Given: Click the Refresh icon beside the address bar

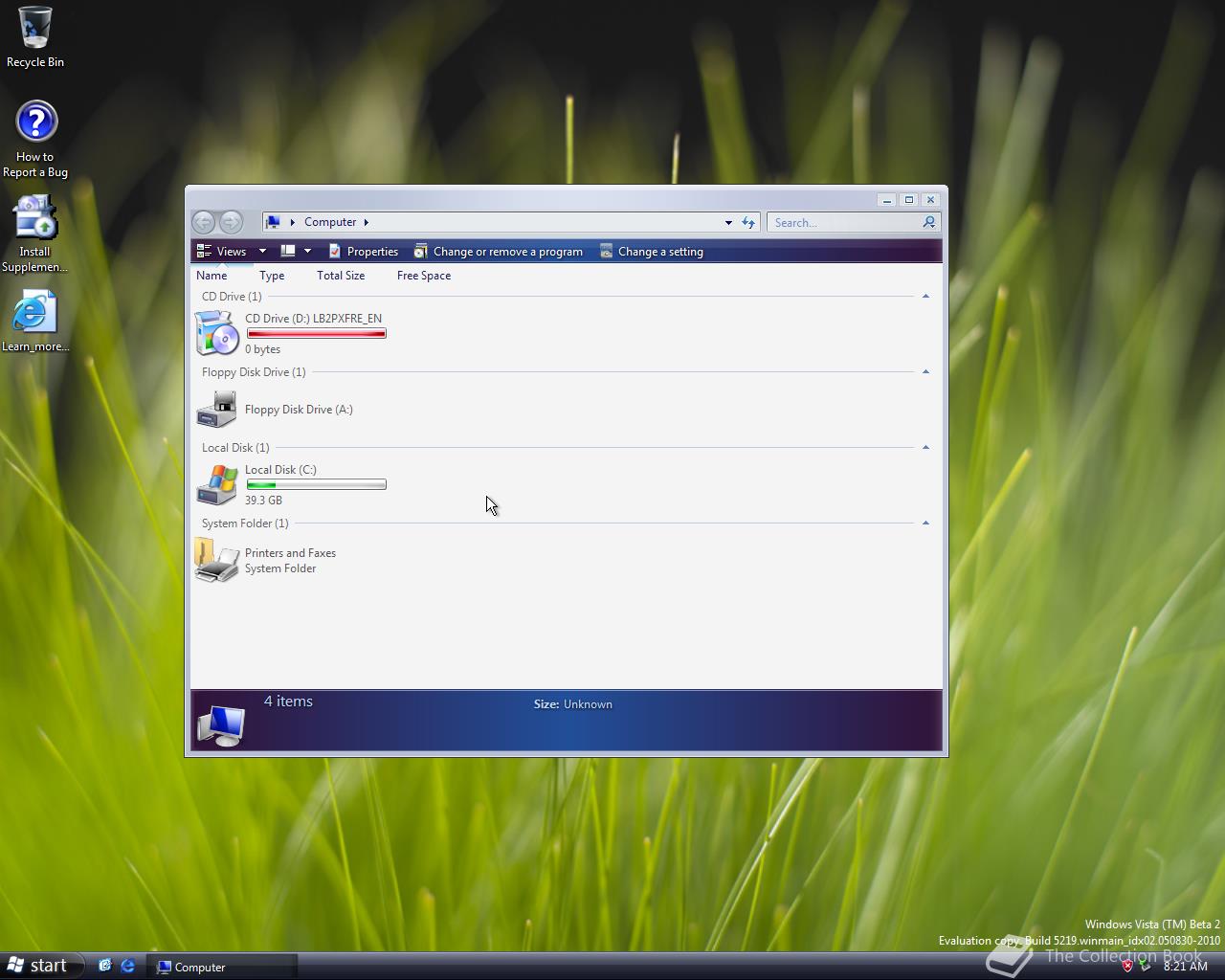Looking at the screenshot, I should pyautogui.click(x=748, y=222).
